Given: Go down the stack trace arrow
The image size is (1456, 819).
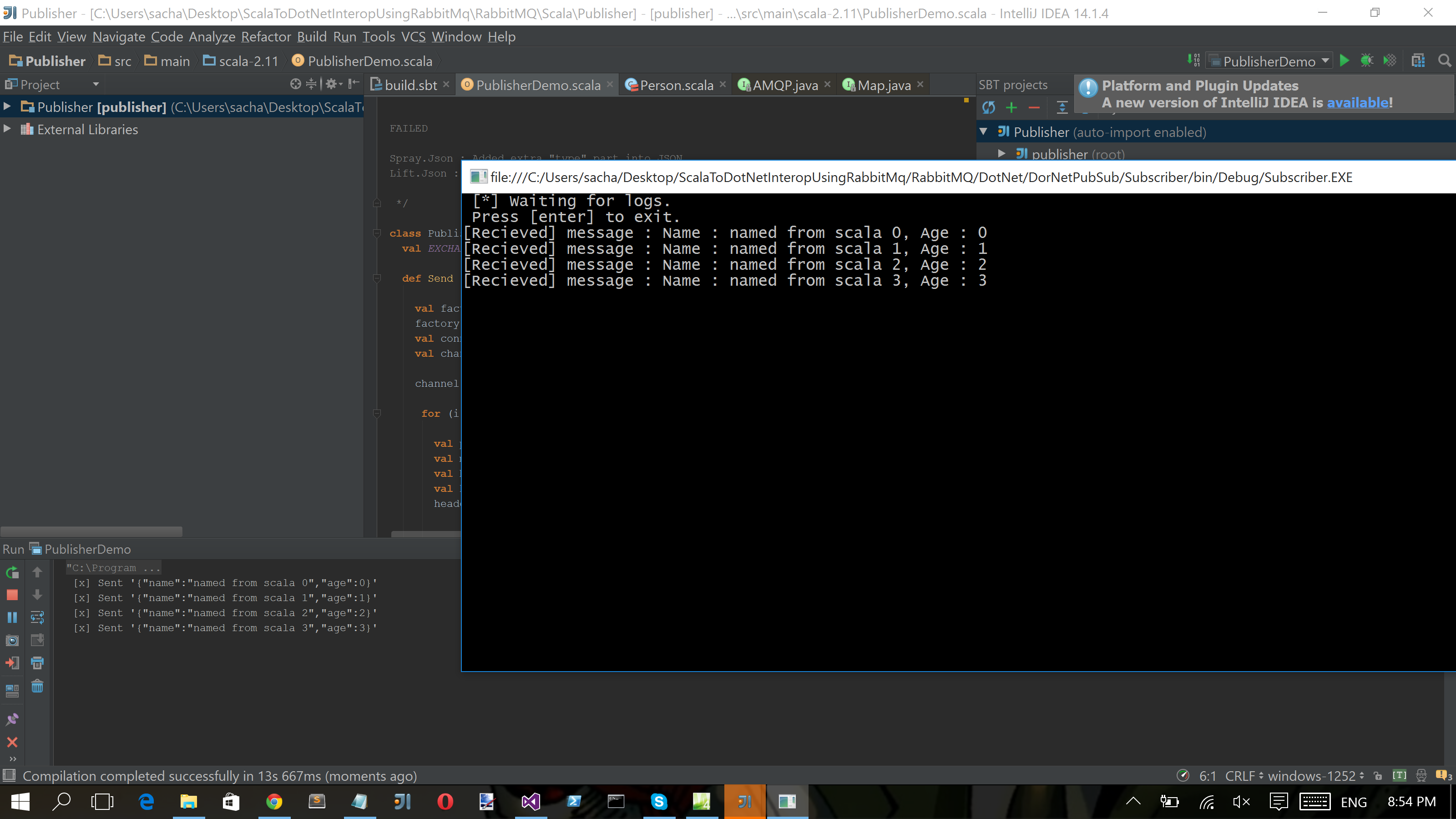Looking at the screenshot, I should click(37, 595).
